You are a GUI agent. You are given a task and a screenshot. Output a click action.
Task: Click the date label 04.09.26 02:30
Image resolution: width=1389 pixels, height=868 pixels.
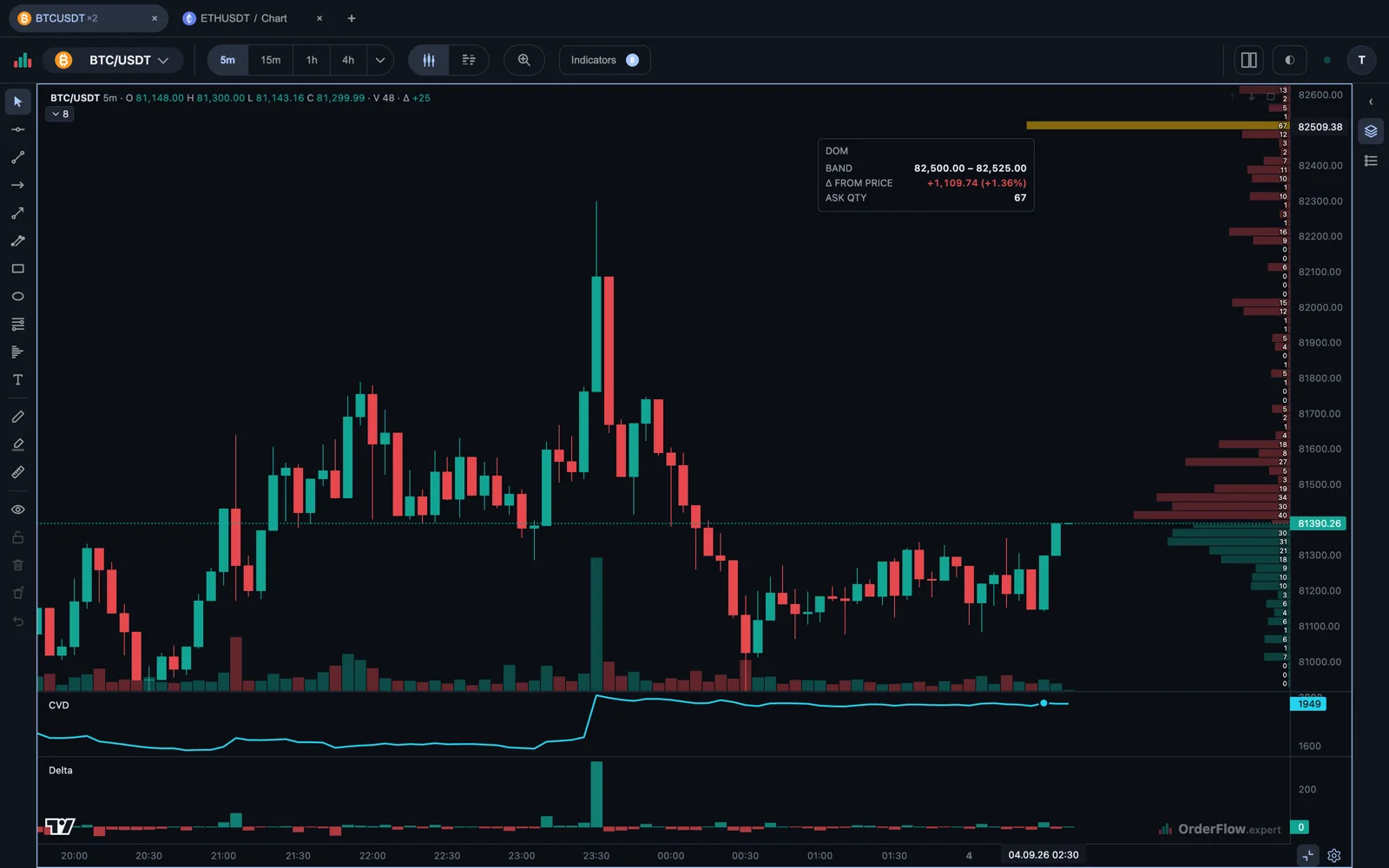[1043, 855]
